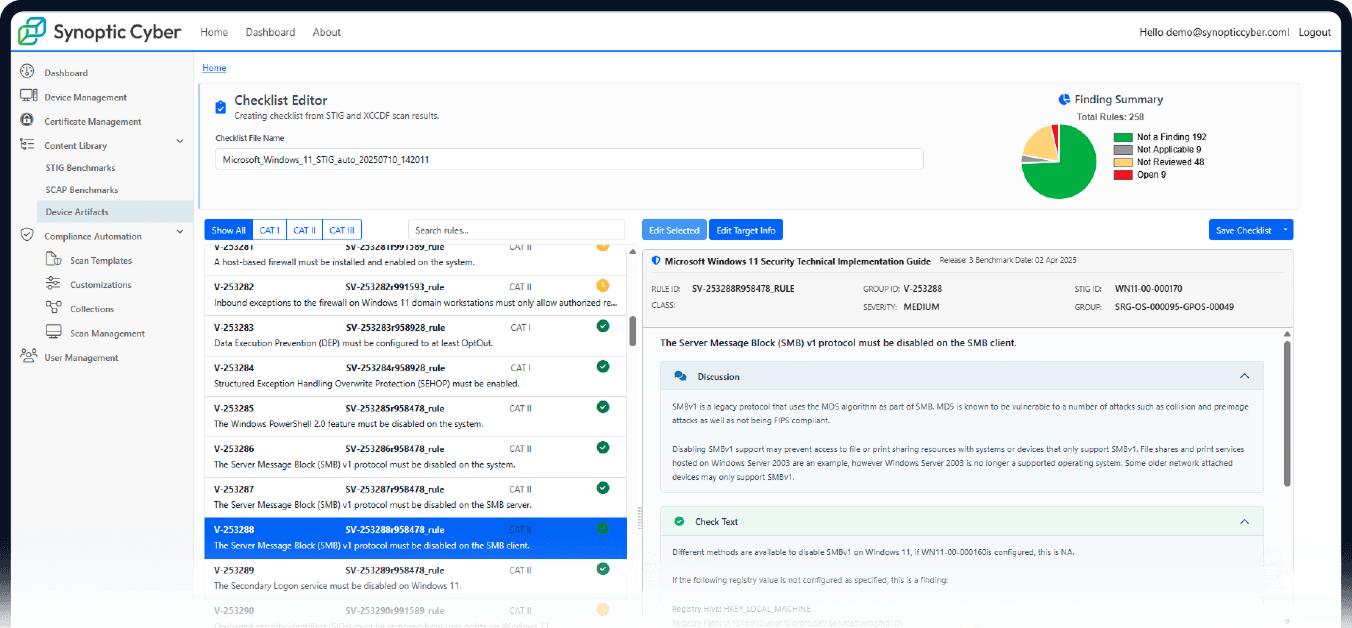The height and width of the screenshot is (628, 1352).
Task: Click the Customizations sliders icon
Action: tap(53, 284)
